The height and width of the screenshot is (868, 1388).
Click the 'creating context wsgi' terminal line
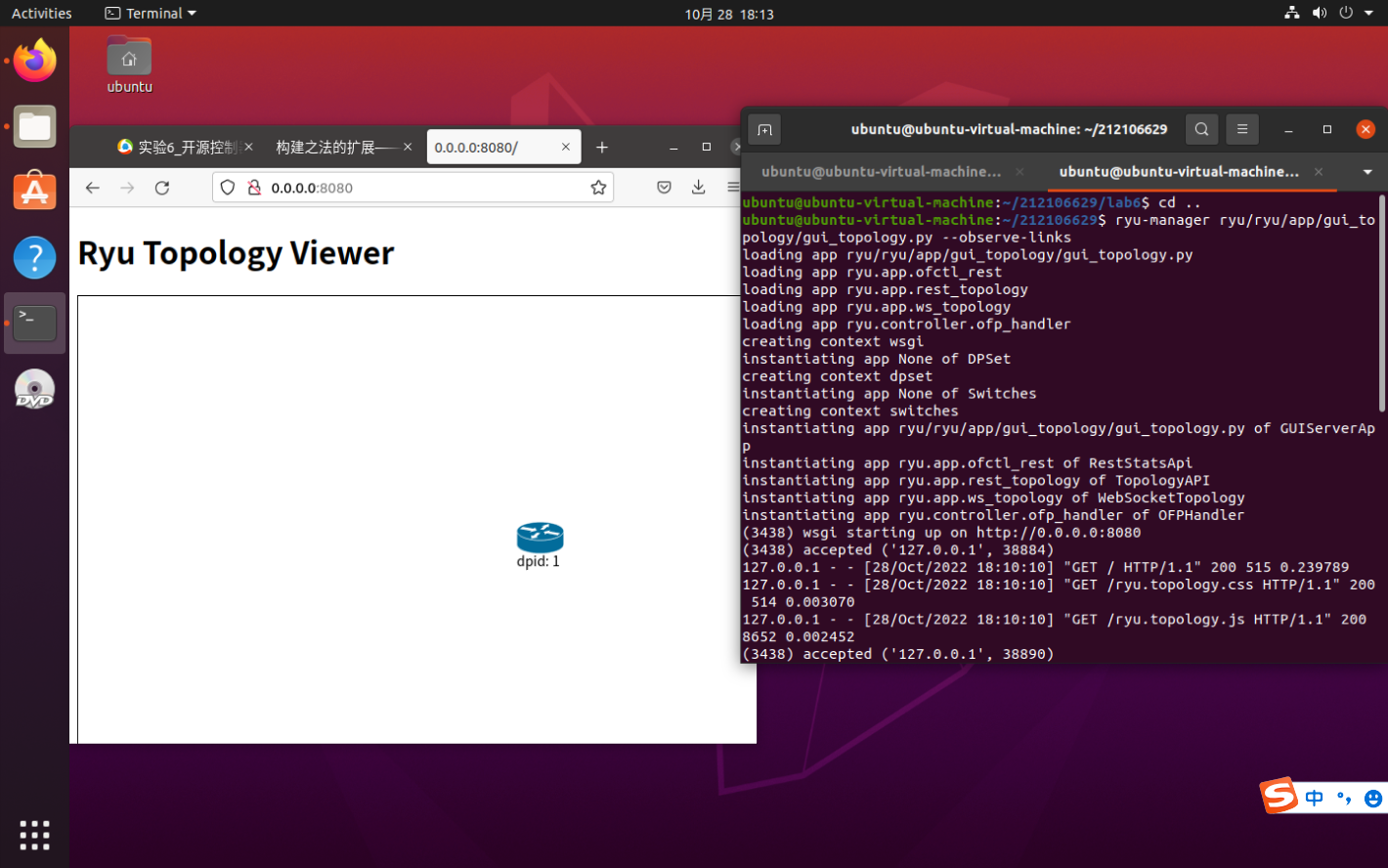tap(833, 342)
